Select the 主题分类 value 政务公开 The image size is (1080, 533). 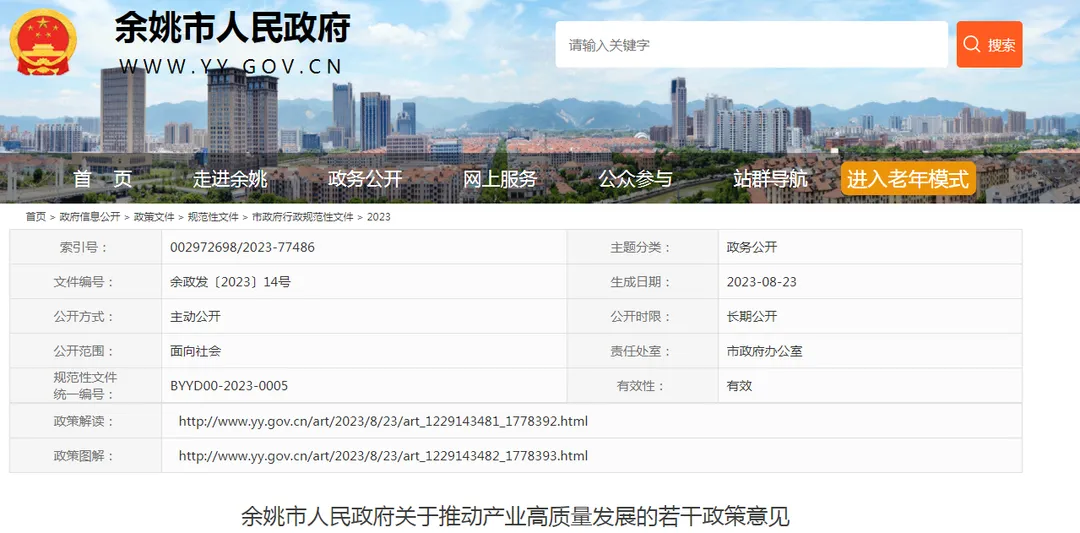click(751, 247)
